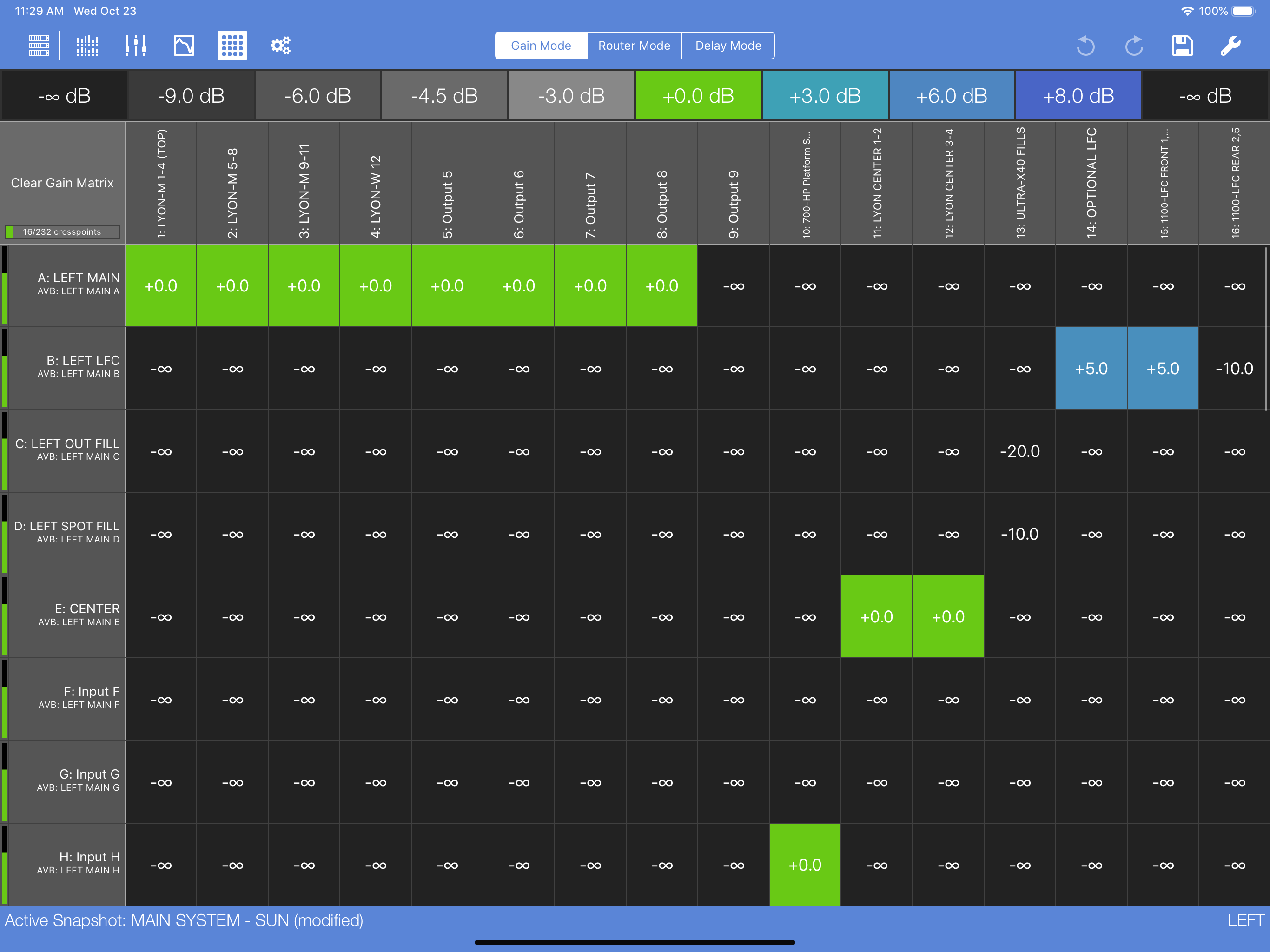
Task: Select input row D: LEFT SPOT FILL
Action: [x=63, y=534]
